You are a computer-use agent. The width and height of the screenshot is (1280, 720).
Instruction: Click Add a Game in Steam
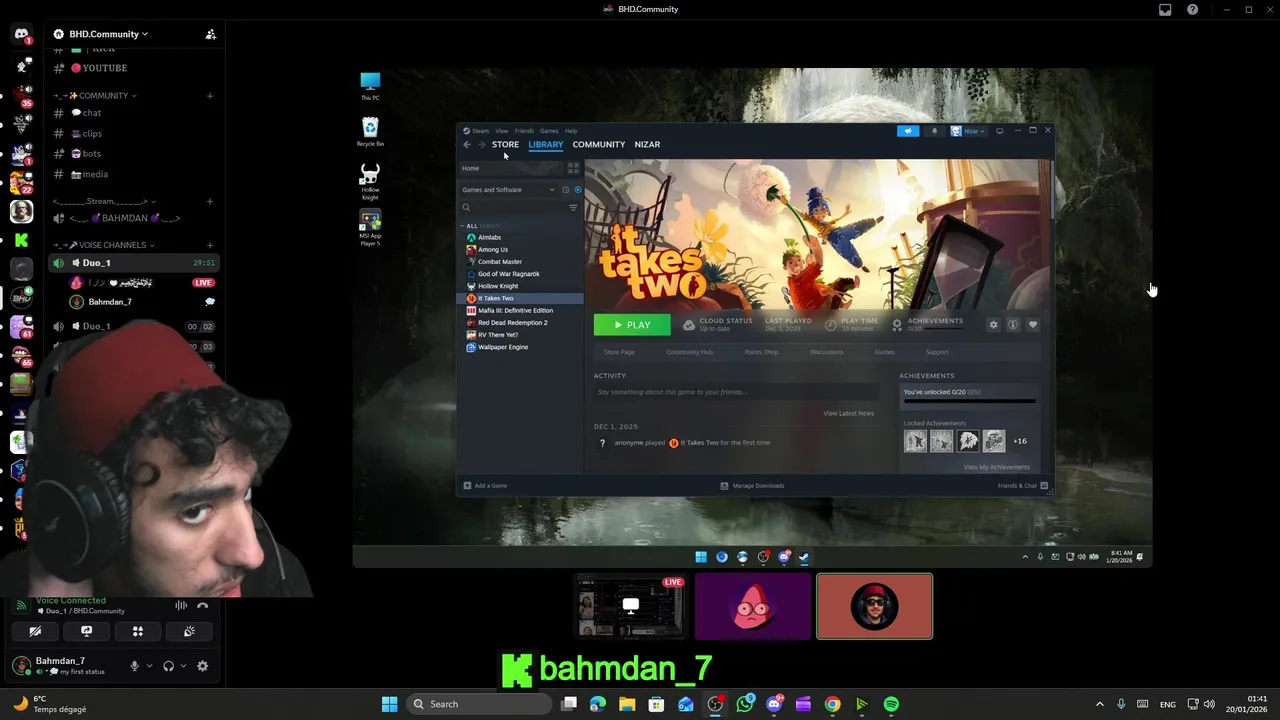point(485,486)
